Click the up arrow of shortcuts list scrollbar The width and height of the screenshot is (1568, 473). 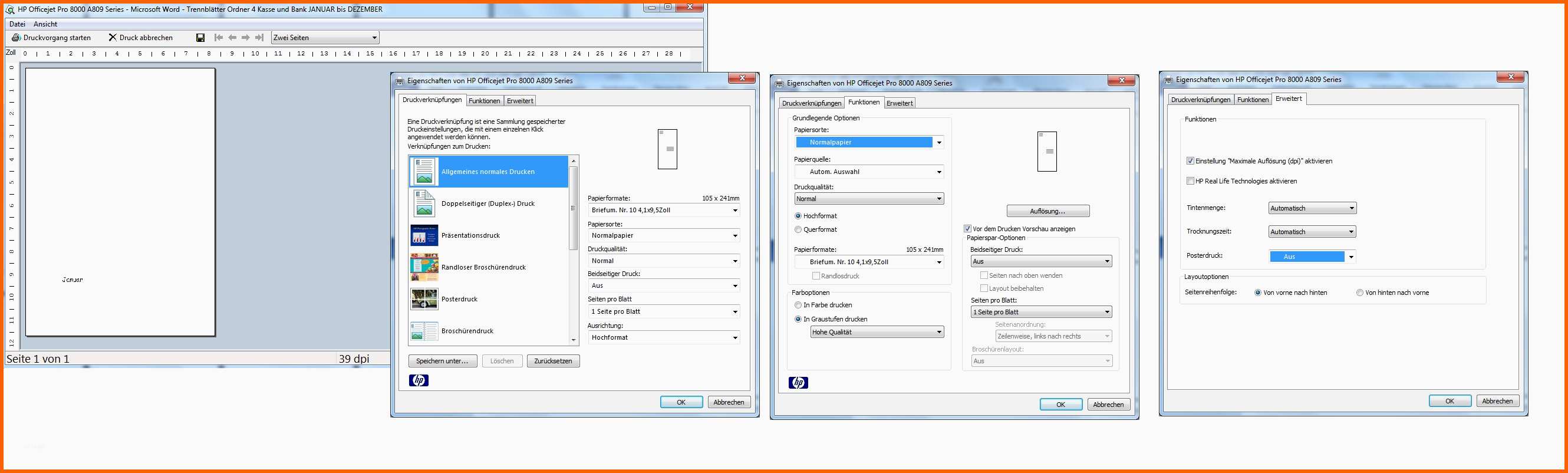[574, 160]
